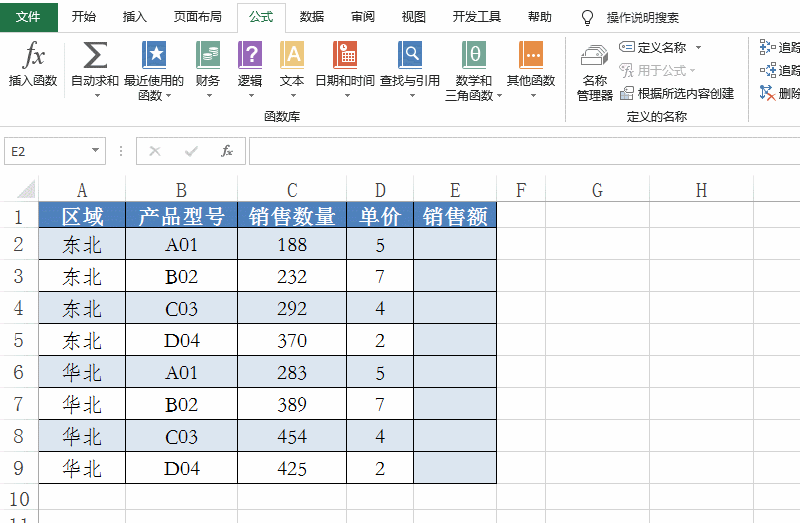Click the header cell 销售额
800x523 pixels.
pyautogui.click(x=455, y=215)
